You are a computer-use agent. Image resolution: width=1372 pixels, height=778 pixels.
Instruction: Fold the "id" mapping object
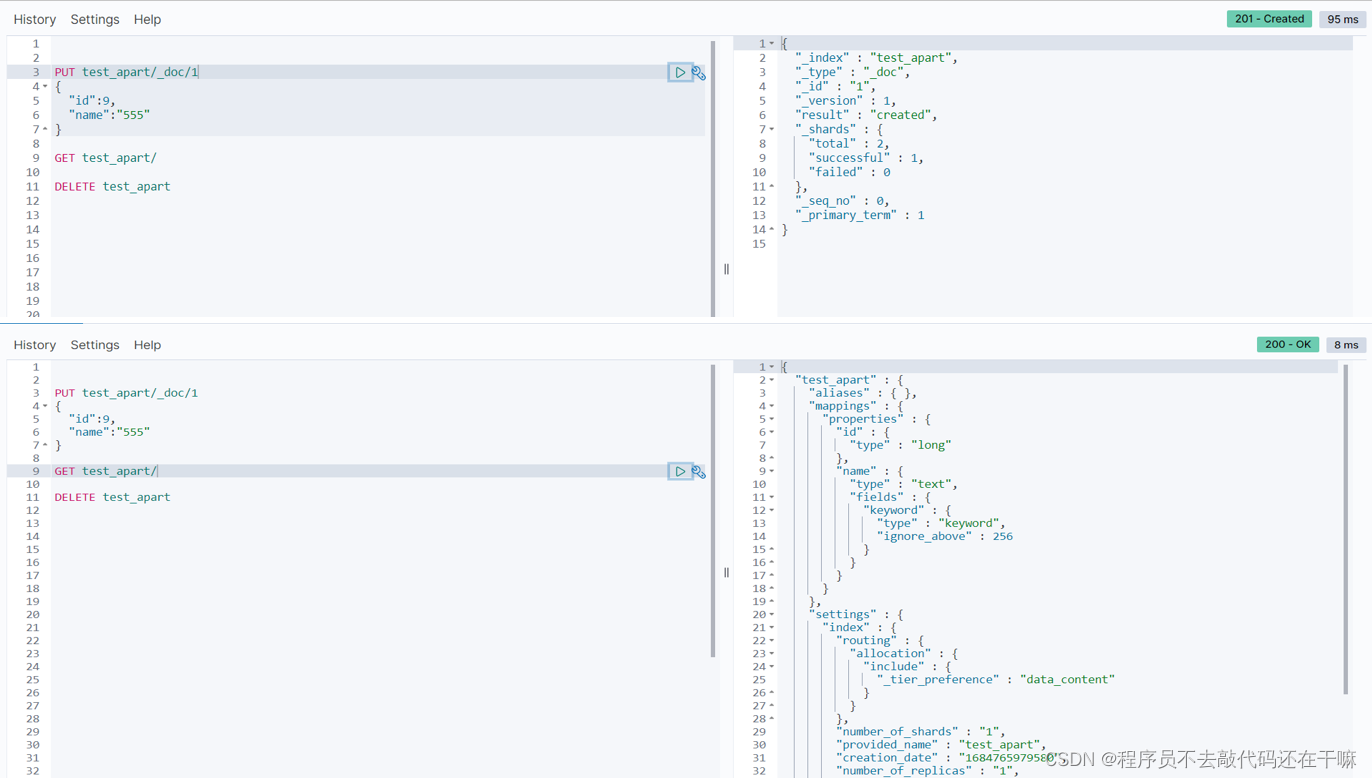(x=772, y=432)
